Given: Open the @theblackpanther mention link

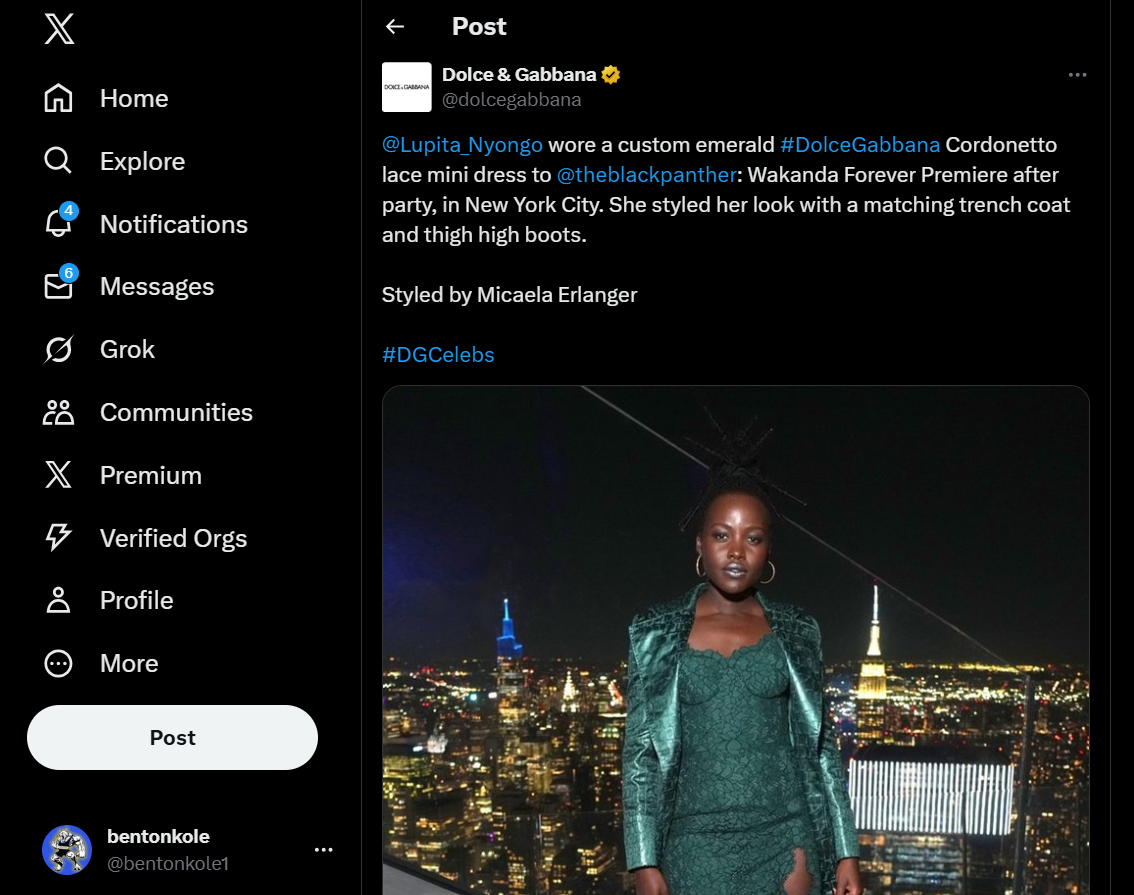Looking at the screenshot, I should [x=647, y=175].
